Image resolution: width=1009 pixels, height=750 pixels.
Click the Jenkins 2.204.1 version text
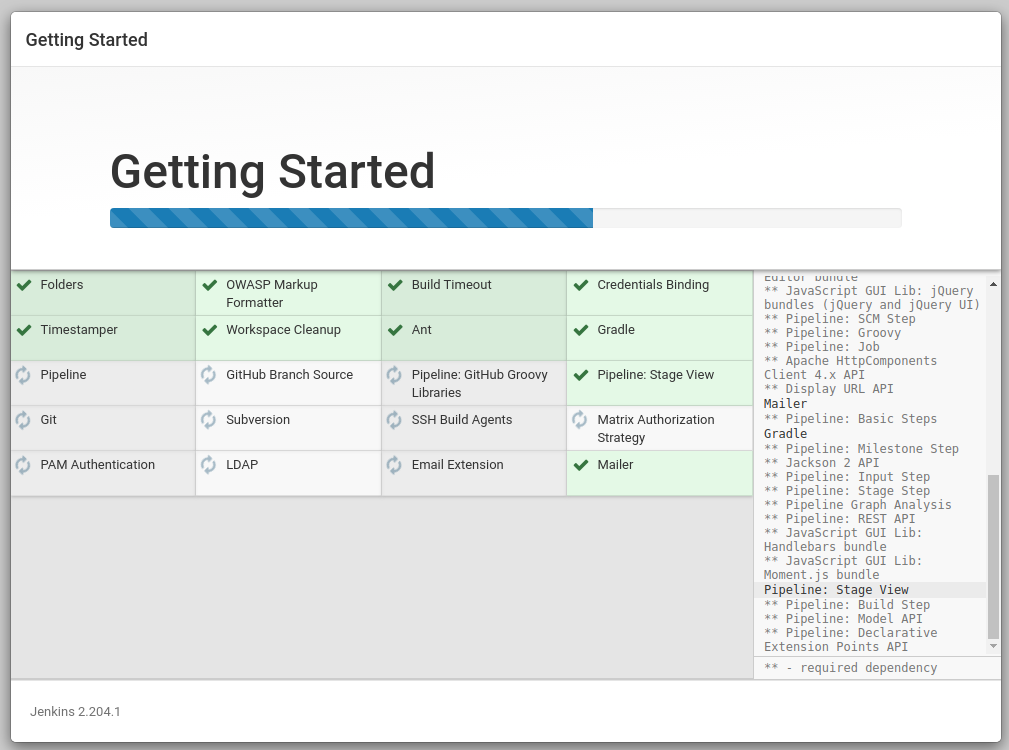[75, 712]
